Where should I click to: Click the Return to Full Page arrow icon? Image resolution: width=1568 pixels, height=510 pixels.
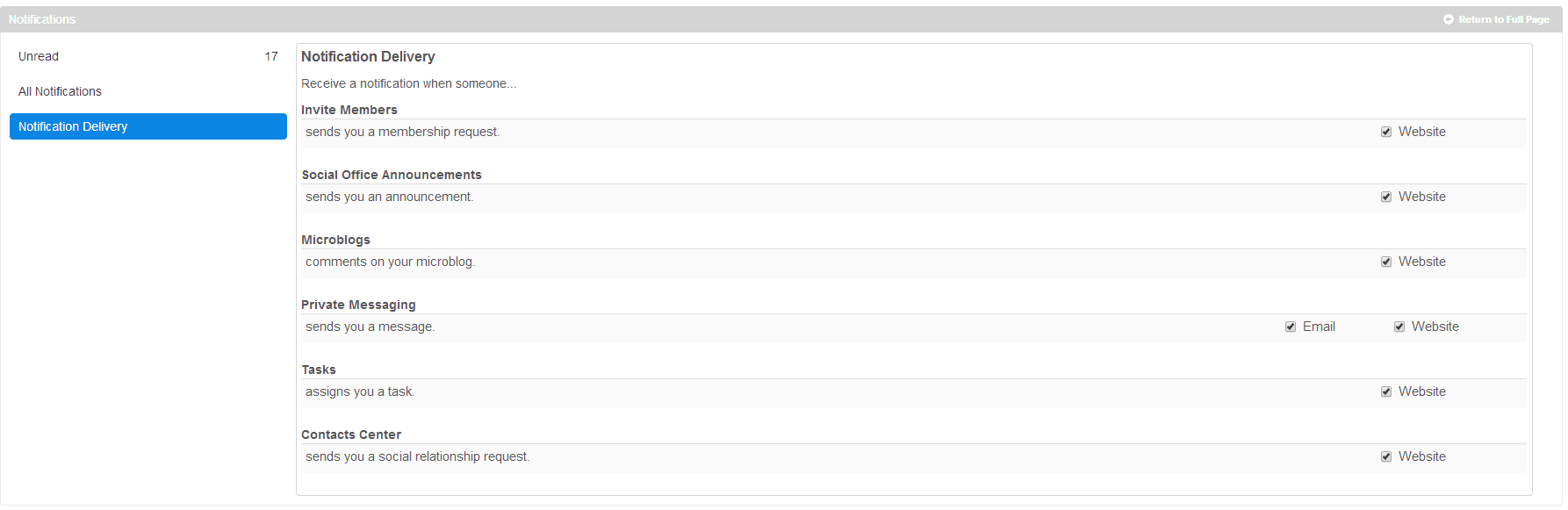[x=1449, y=19]
